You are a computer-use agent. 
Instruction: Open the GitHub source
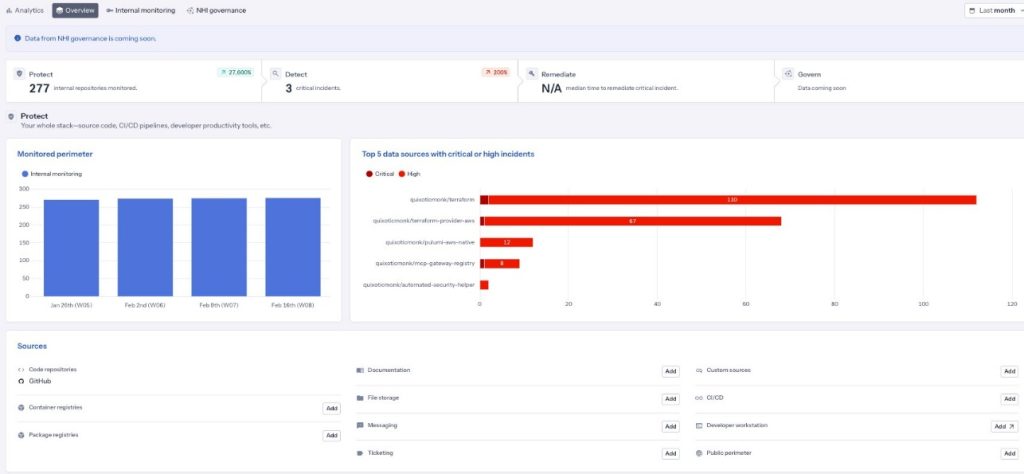point(40,381)
